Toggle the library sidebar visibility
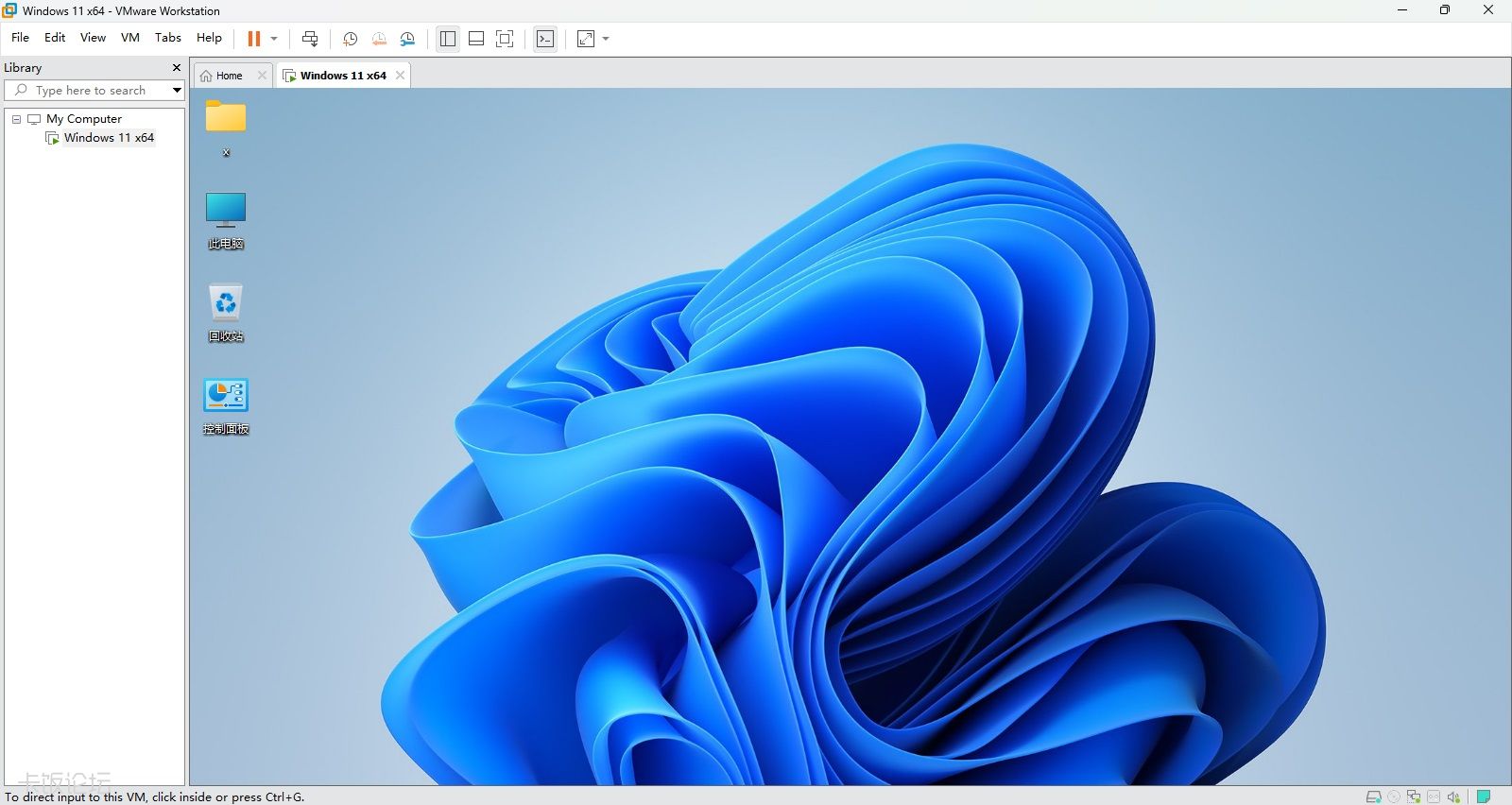 pos(448,39)
